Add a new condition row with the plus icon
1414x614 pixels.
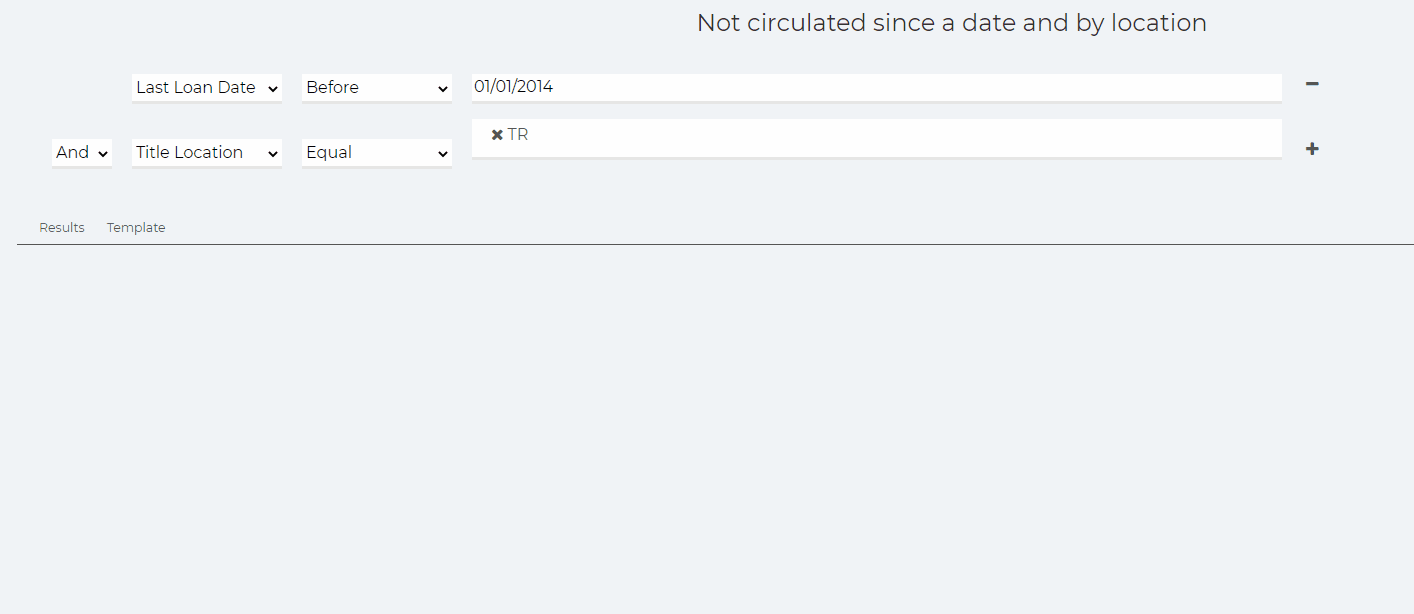[1312, 149]
